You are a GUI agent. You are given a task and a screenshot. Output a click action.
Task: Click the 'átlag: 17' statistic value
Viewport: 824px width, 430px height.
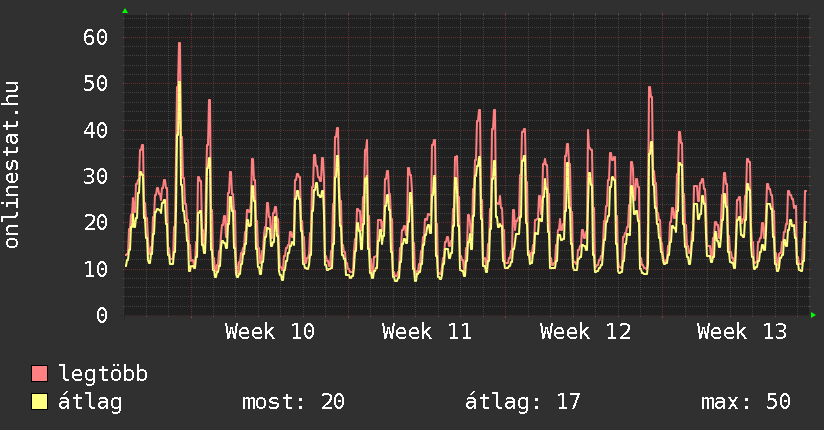click(522, 402)
